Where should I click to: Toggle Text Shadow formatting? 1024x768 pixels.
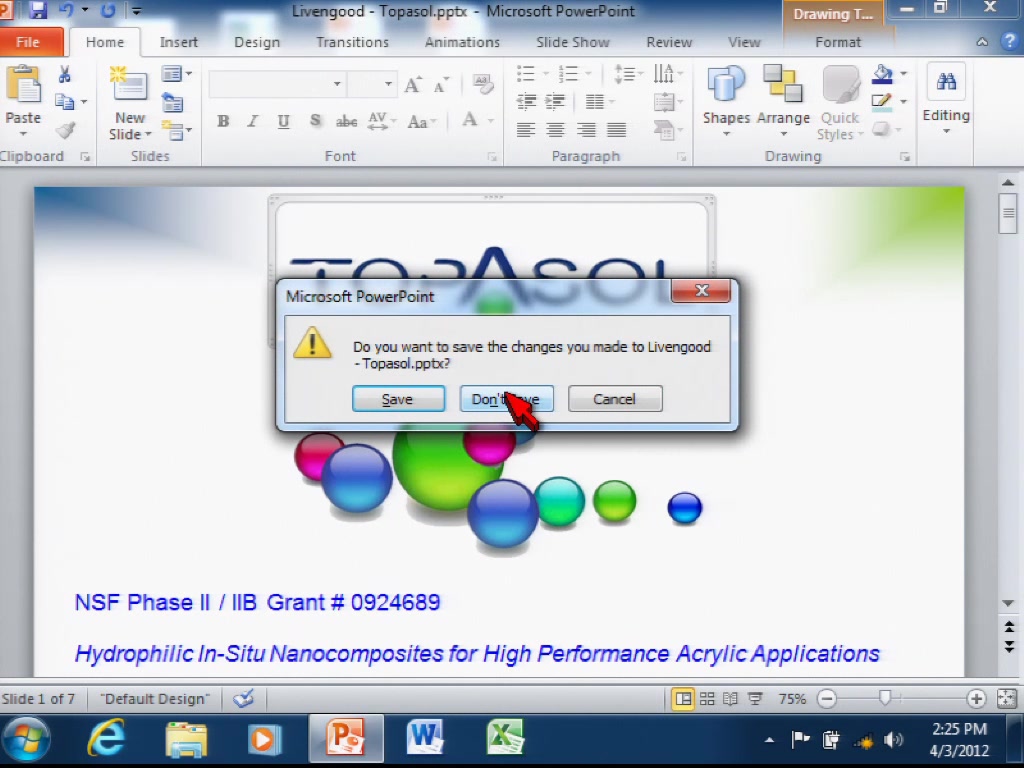[x=315, y=121]
